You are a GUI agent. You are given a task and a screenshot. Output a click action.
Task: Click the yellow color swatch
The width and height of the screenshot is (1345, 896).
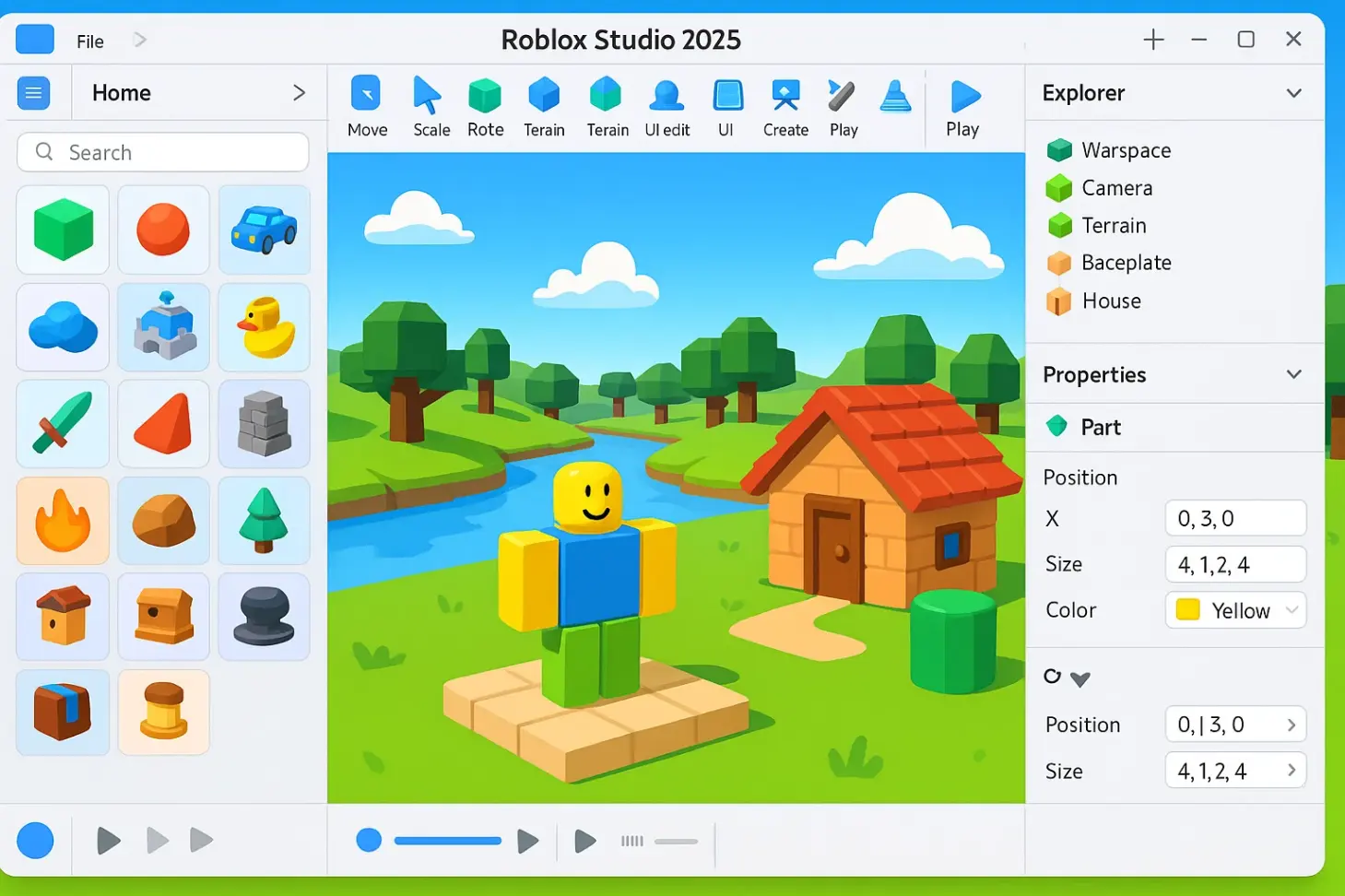click(x=1188, y=610)
